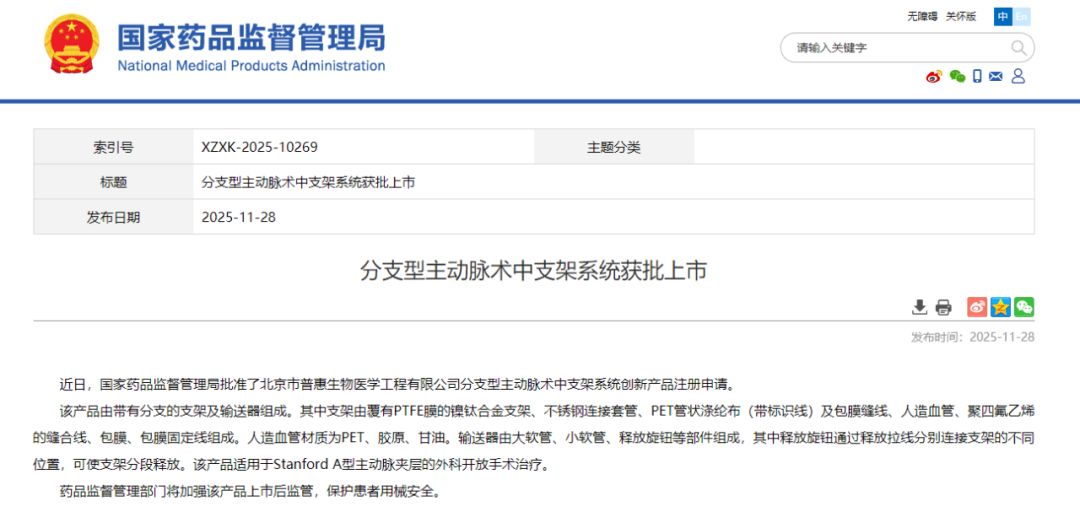Click the 发布日期 label cell
Image resolution: width=1080 pixels, height=512 pixels.
(114, 217)
